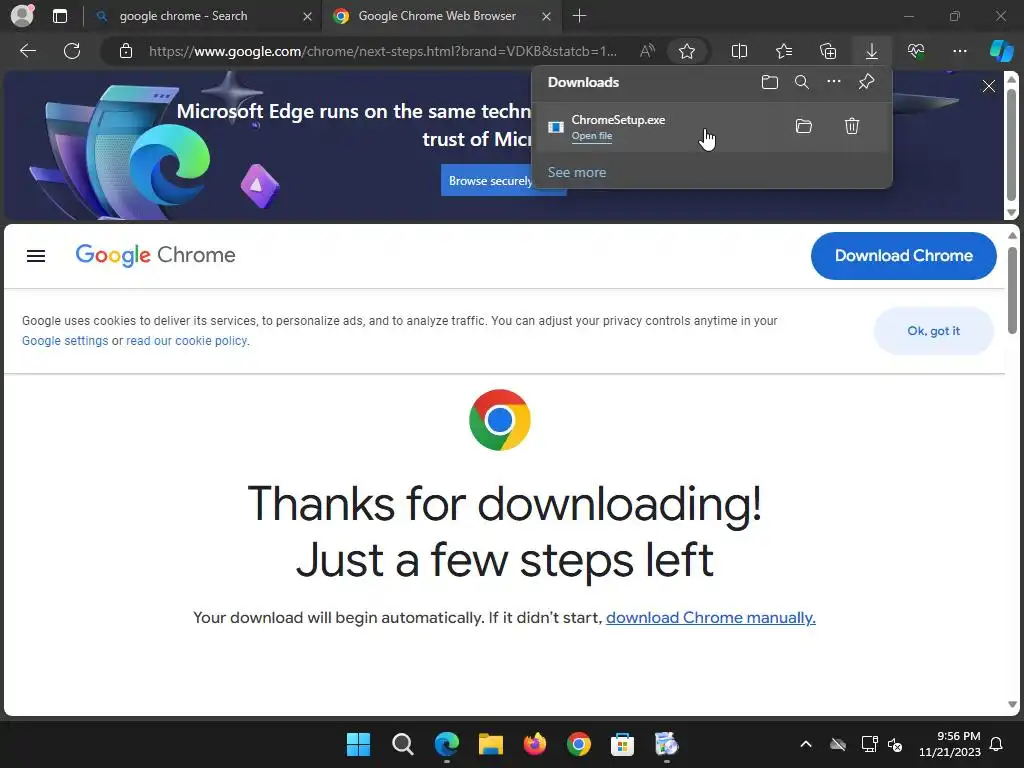Launch the Copilot sidebar icon

[x=1001, y=51]
